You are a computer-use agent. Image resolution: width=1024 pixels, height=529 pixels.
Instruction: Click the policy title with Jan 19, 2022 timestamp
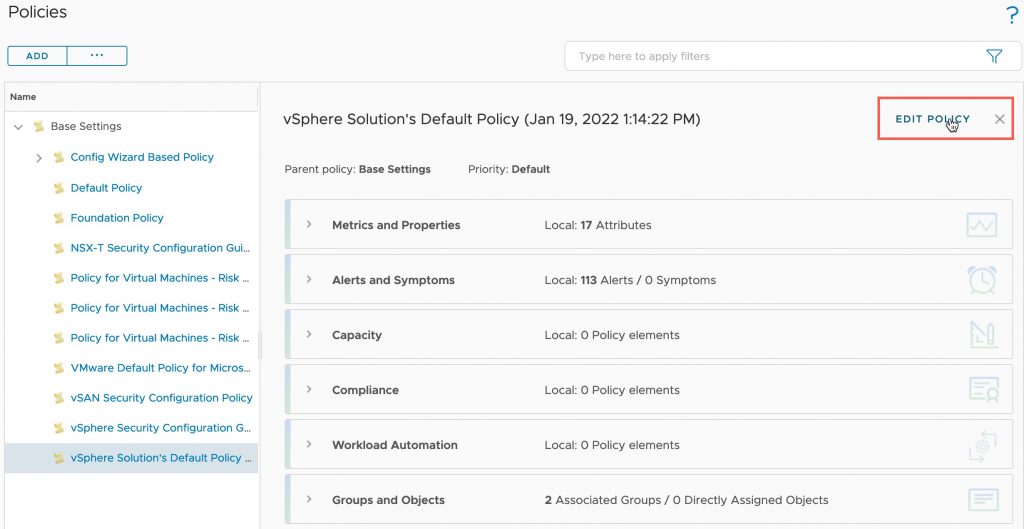click(492, 120)
